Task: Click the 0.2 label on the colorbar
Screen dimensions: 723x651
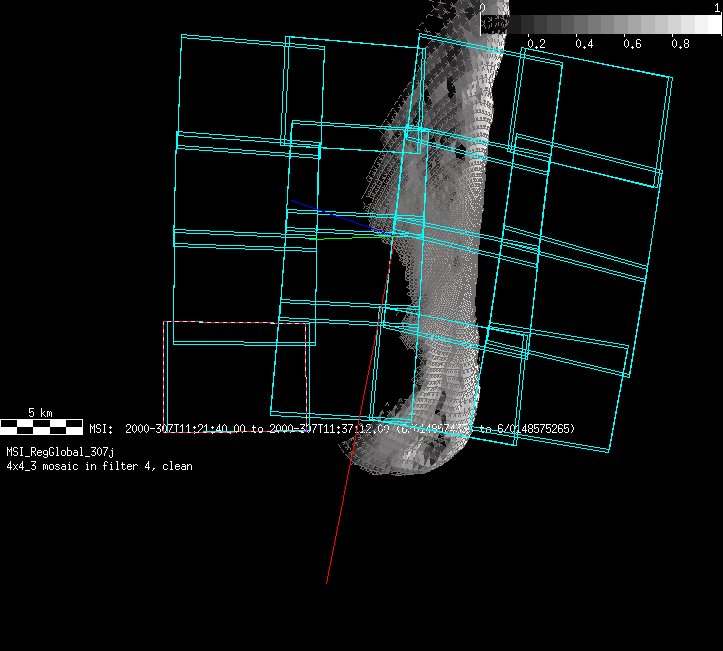Action: pyautogui.click(x=536, y=44)
